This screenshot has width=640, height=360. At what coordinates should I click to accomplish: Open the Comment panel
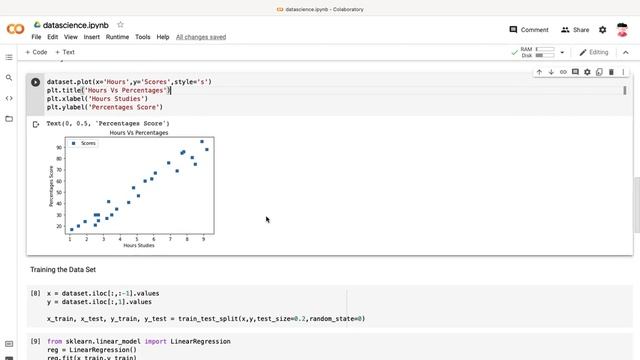(x=529, y=30)
